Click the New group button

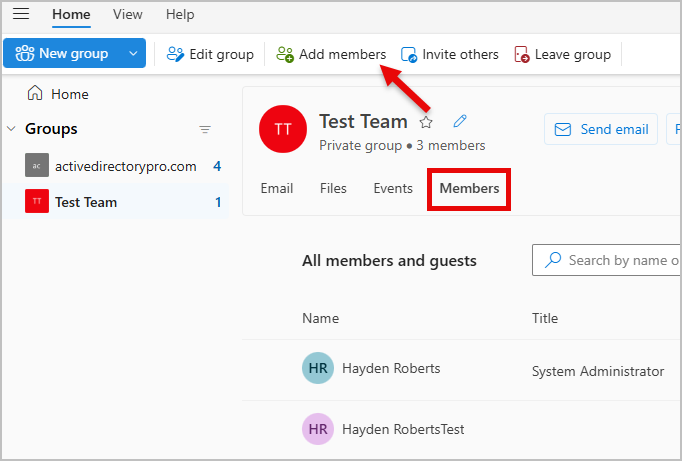coord(62,53)
